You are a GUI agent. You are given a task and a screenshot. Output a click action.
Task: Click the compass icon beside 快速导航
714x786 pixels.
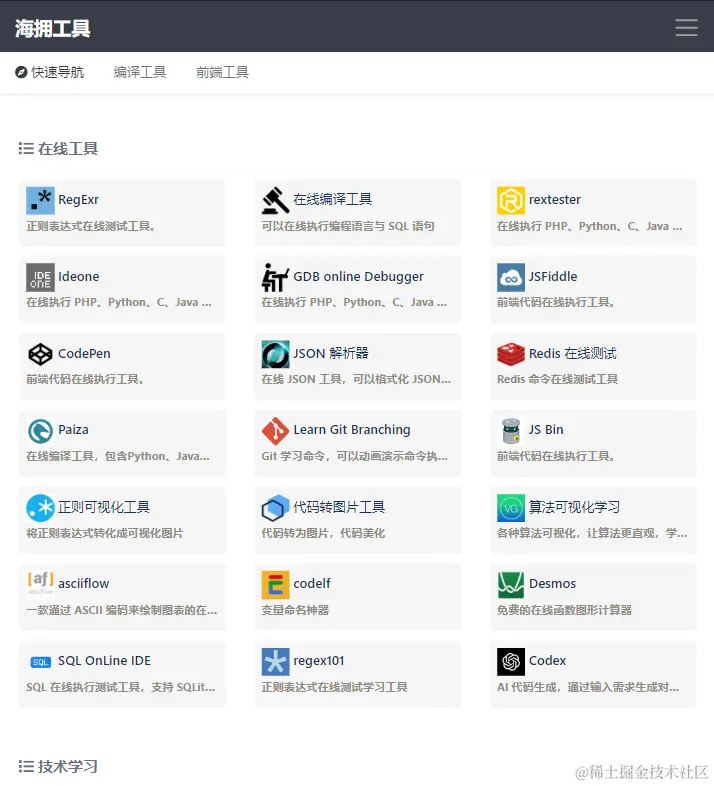coord(21,72)
